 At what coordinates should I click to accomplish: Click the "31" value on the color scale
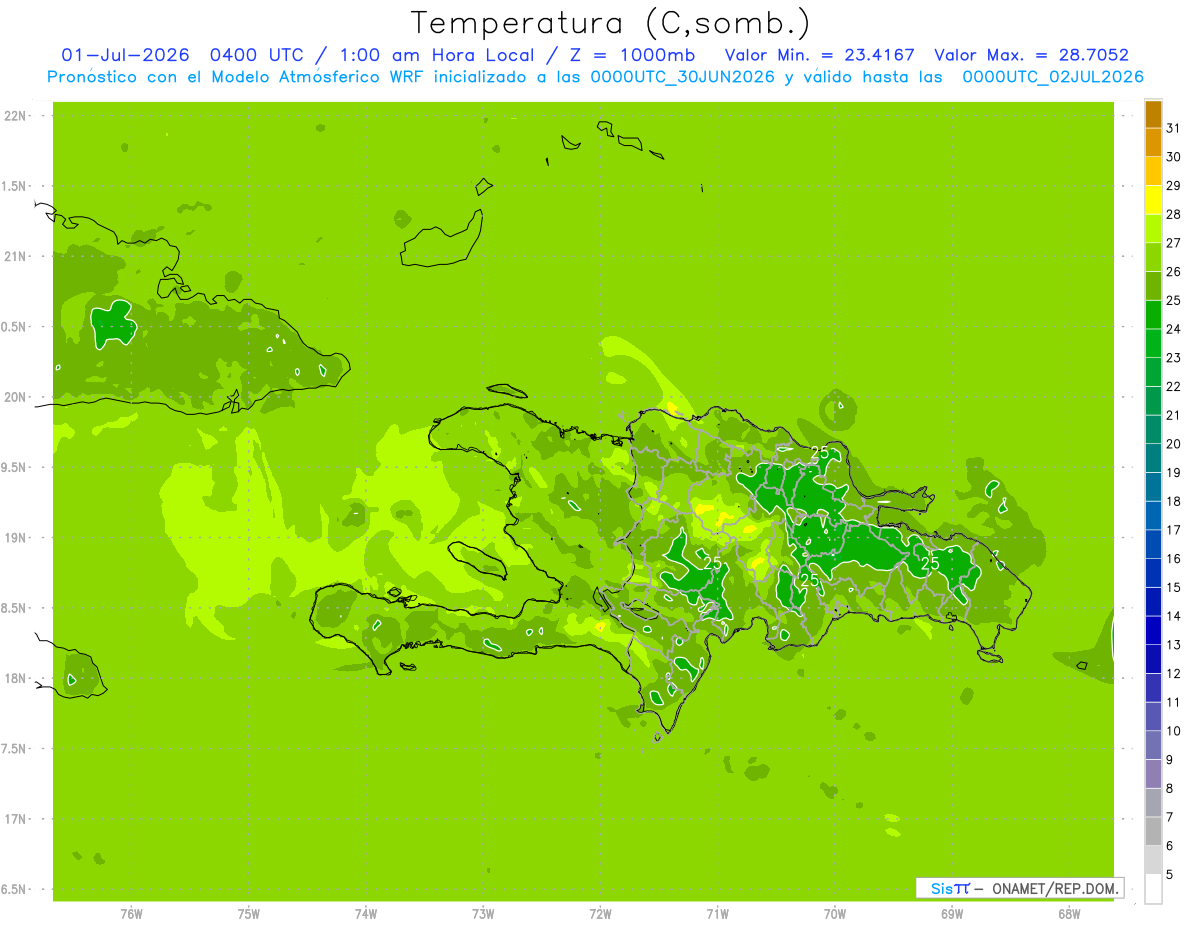[x=1174, y=128]
